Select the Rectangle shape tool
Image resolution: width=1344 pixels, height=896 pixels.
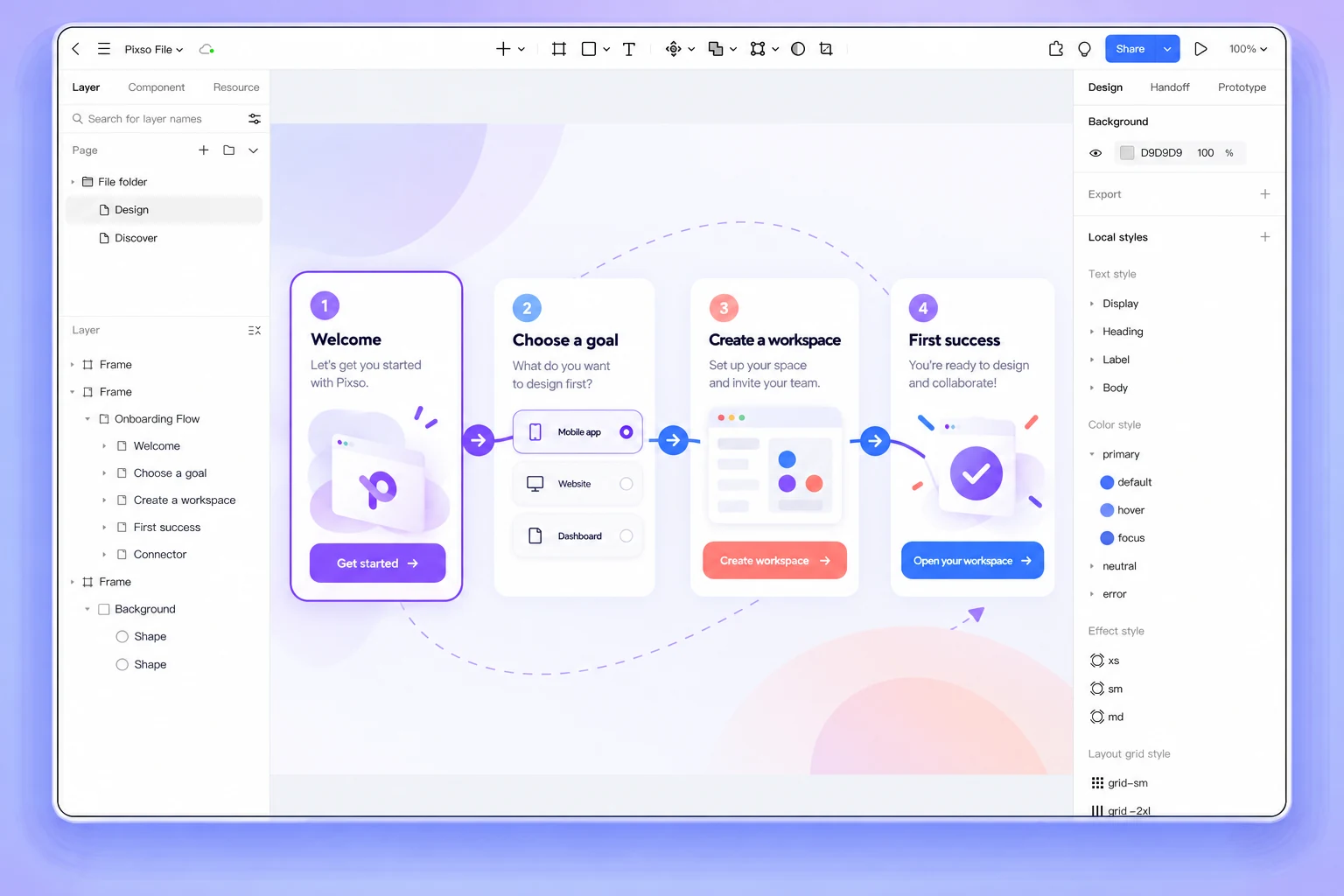pyautogui.click(x=589, y=49)
